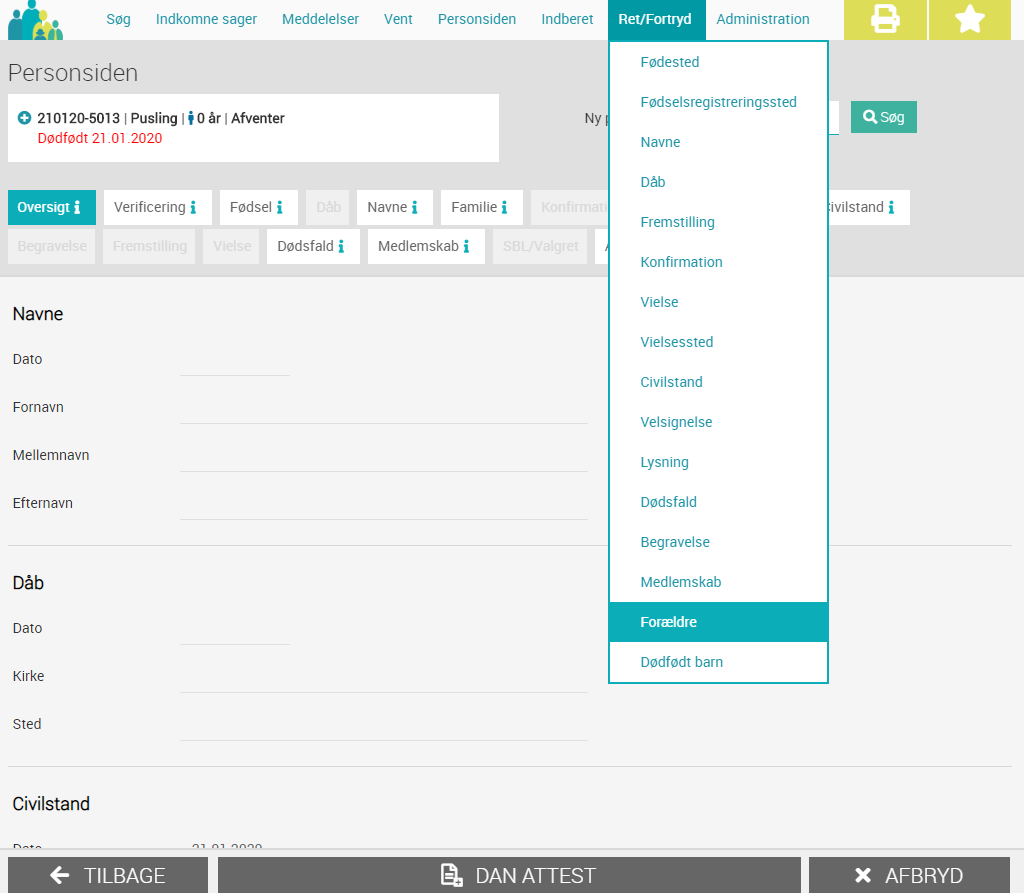Open Indkomne sager in top menu

206,20
